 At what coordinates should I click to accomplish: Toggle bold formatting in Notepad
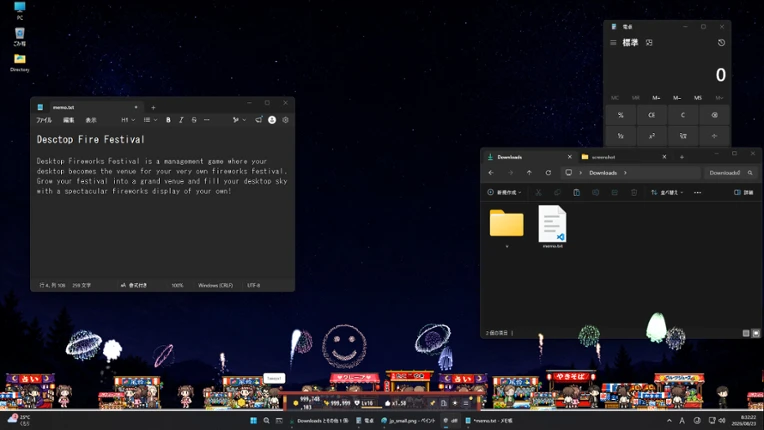click(x=168, y=120)
